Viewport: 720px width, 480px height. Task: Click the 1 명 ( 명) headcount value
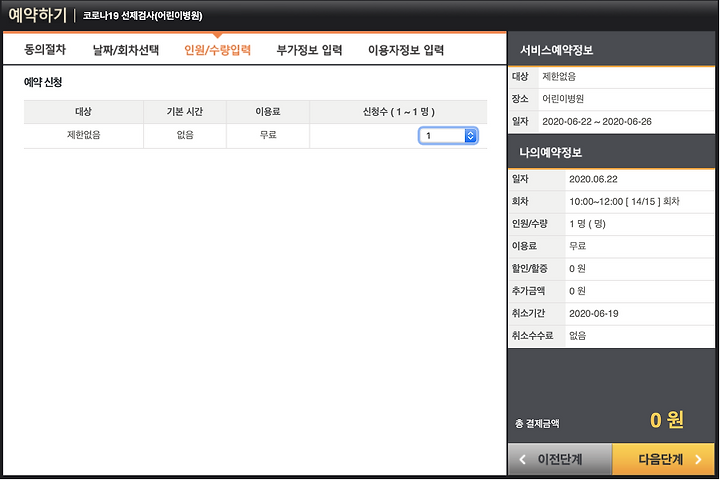pos(588,224)
